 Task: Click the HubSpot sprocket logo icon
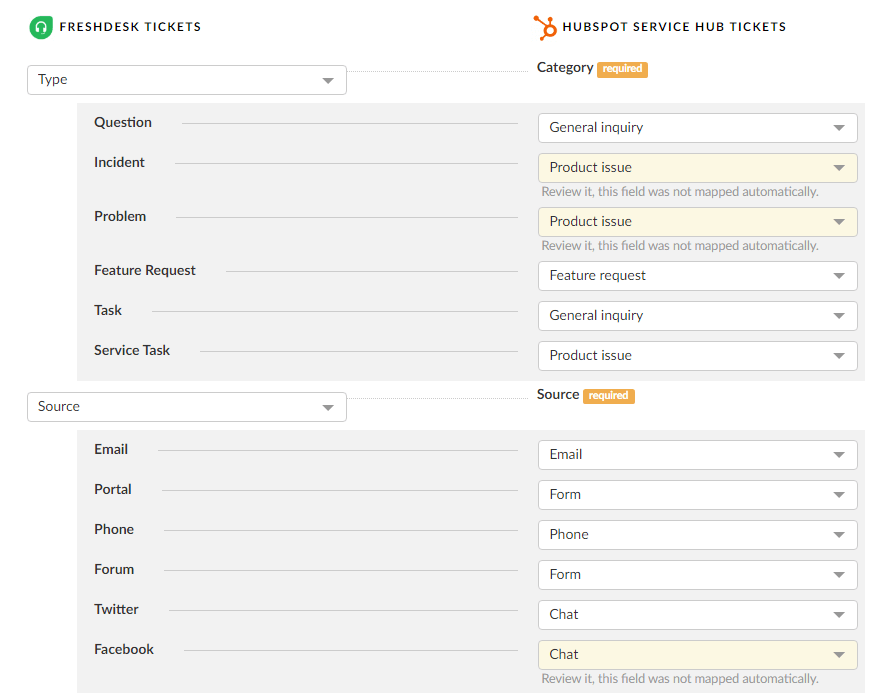point(545,27)
